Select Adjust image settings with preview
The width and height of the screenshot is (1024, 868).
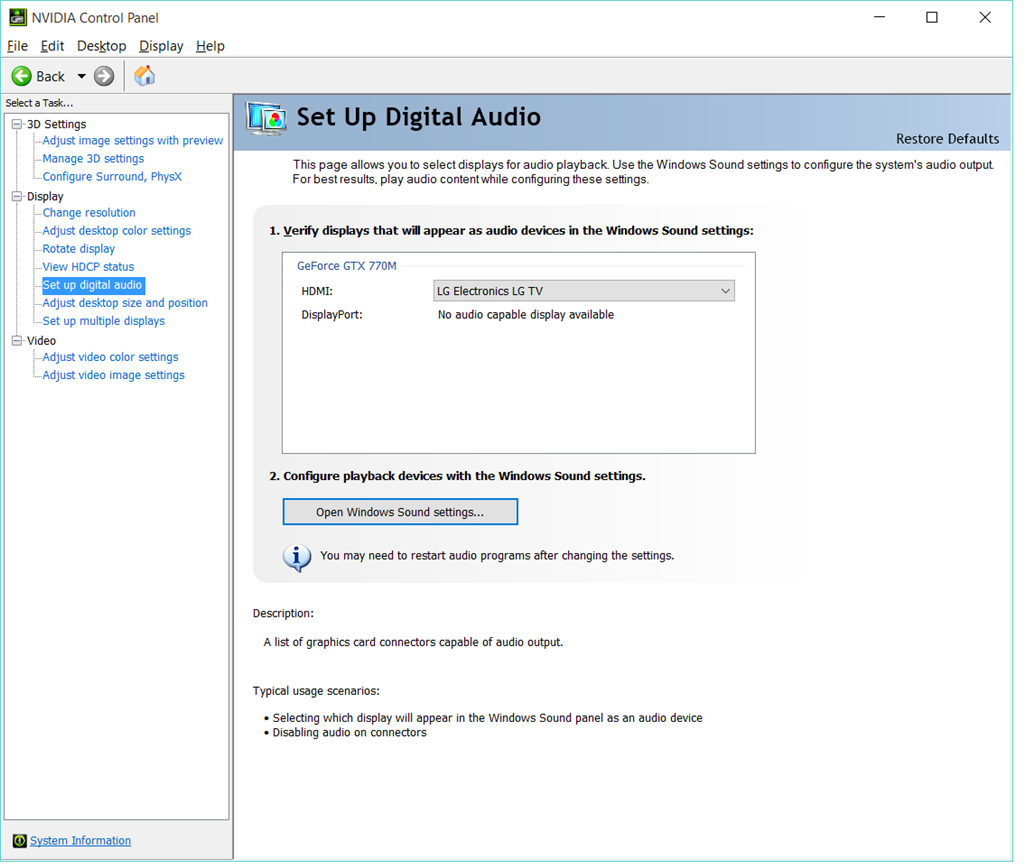pos(134,142)
